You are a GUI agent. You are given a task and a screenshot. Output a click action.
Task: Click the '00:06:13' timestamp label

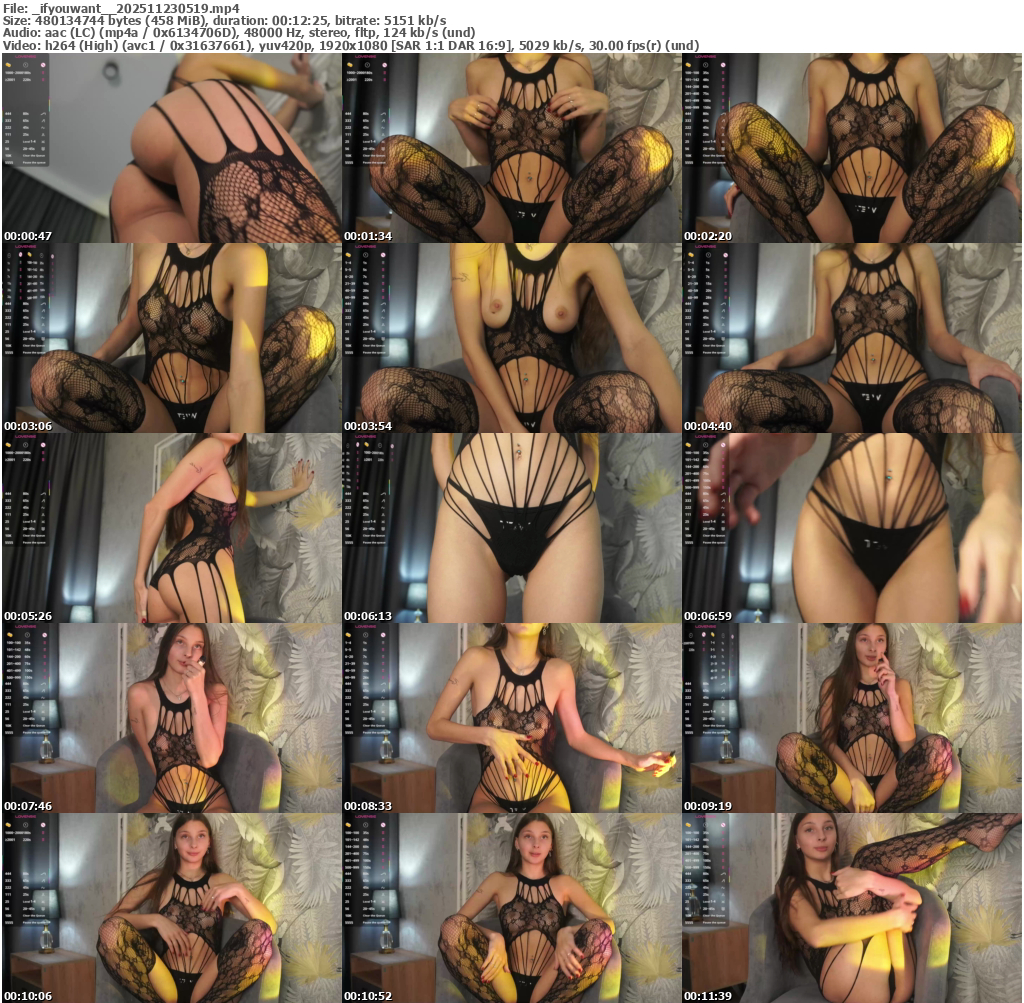[x=368, y=616]
